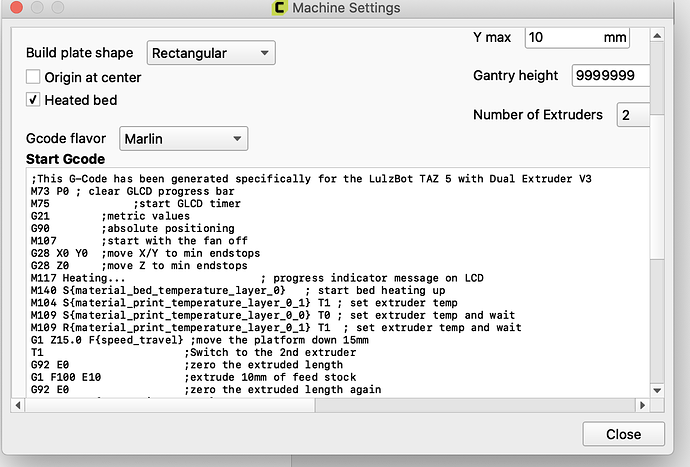Open the Gcode flavor Marlin dropdown
This screenshot has width=690, height=467.
coord(184,139)
